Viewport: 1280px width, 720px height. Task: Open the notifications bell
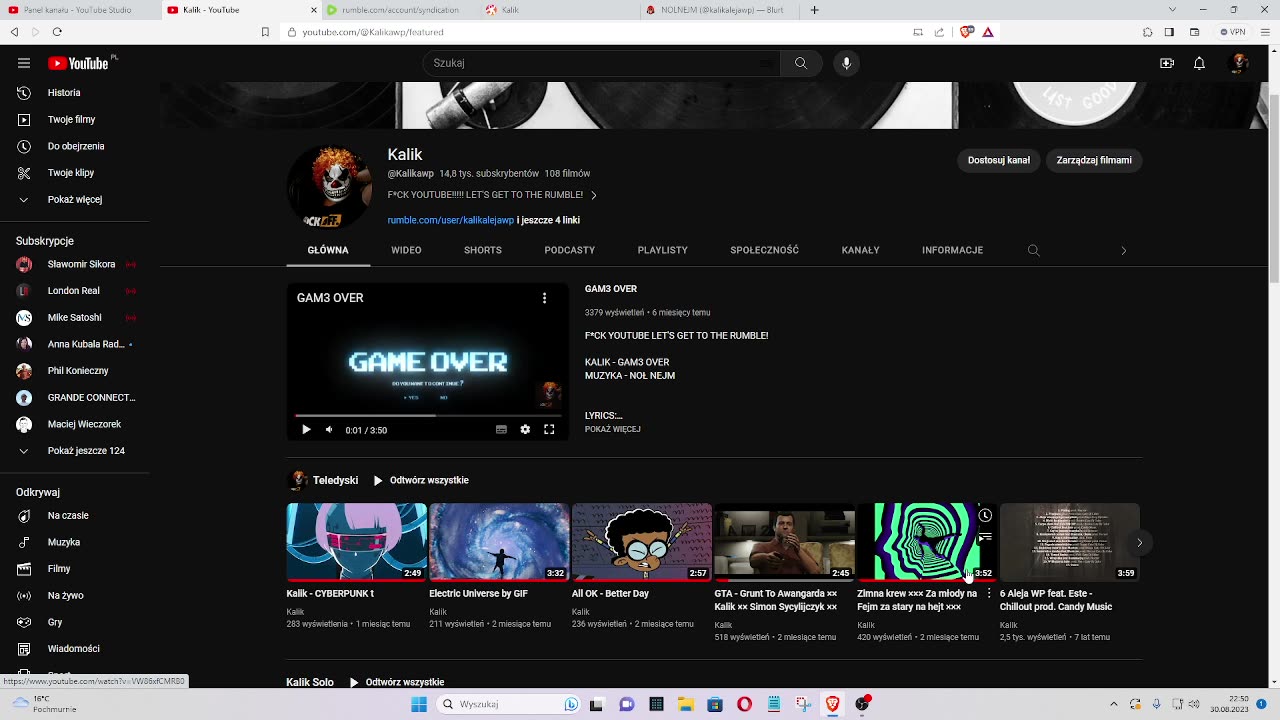[1199, 63]
